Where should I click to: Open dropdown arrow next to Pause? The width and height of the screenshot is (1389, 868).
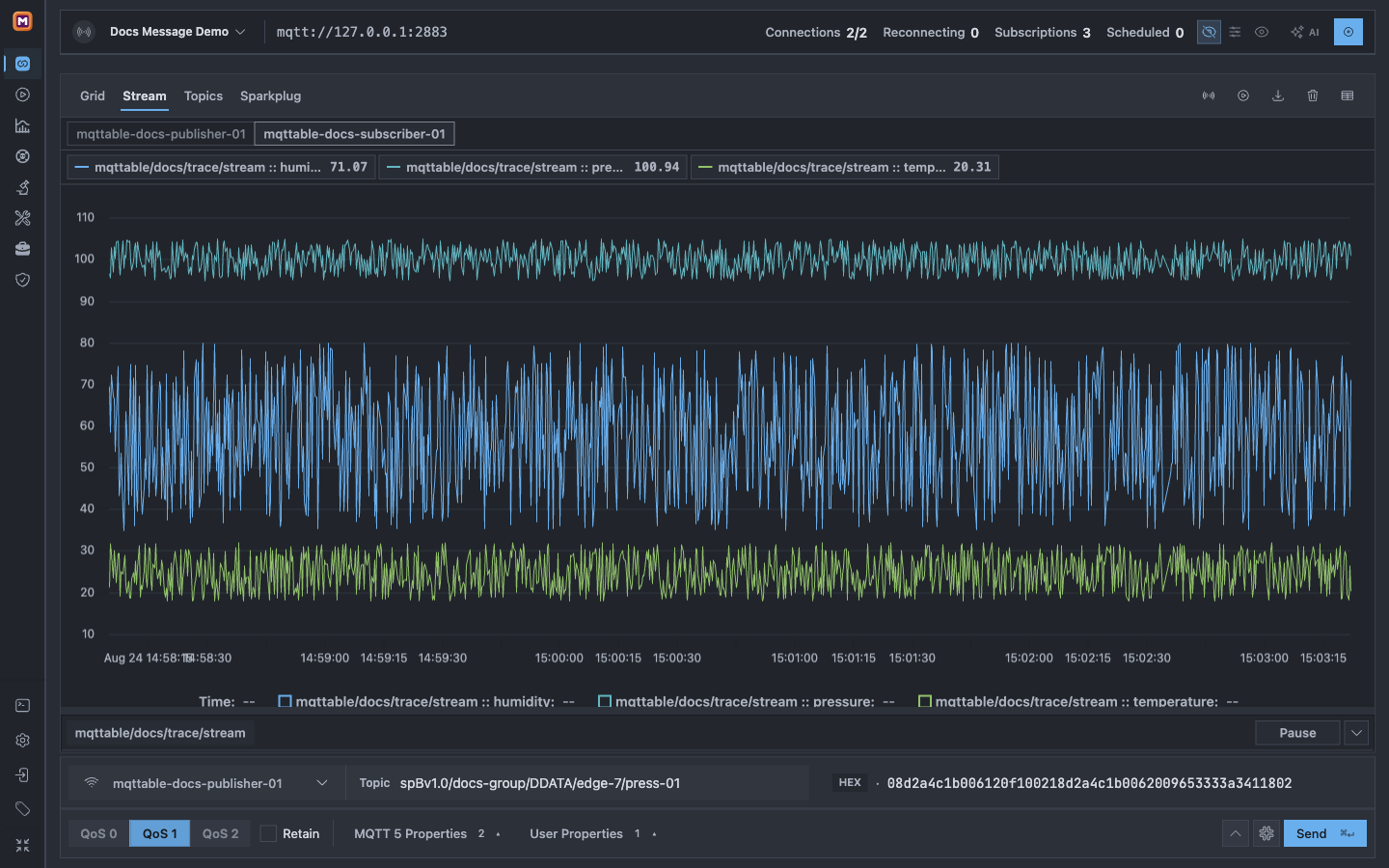coord(1356,733)
